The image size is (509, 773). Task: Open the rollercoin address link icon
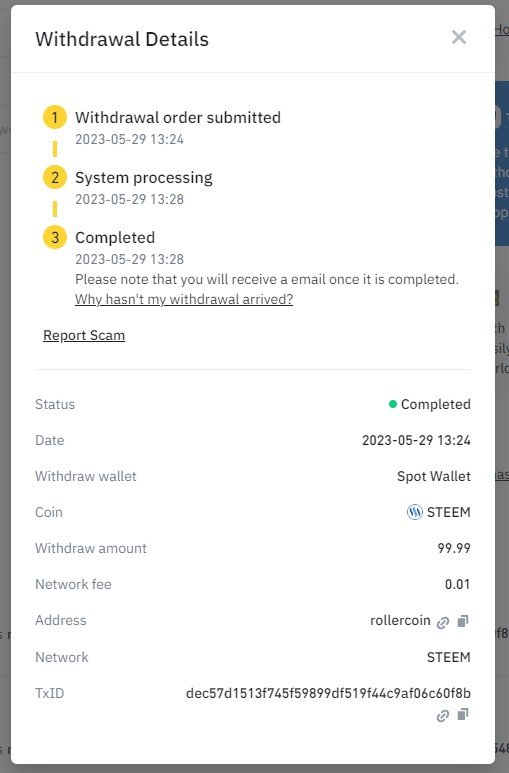coord(443,623)
